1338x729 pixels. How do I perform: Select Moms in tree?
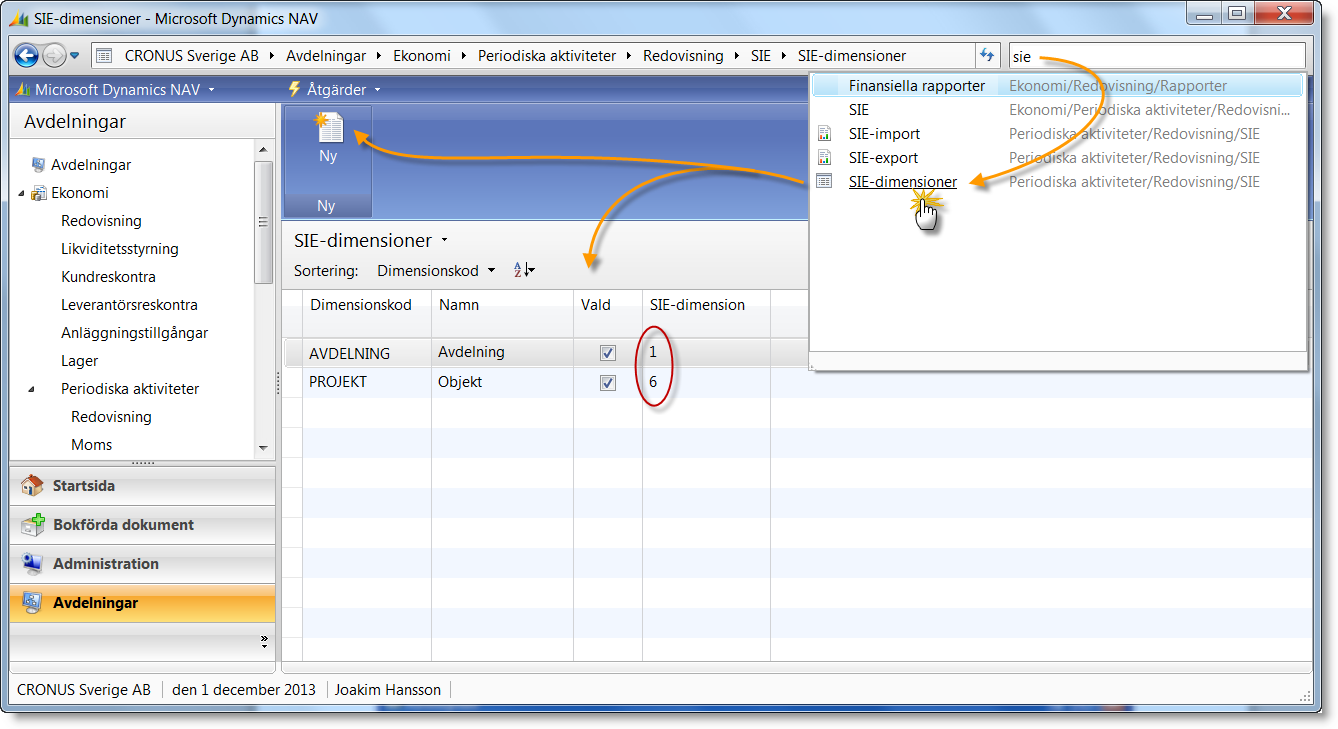click(x=92, y=445)
